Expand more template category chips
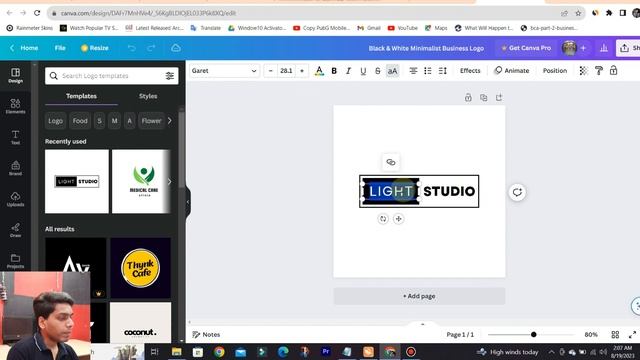 pos(170,121)
